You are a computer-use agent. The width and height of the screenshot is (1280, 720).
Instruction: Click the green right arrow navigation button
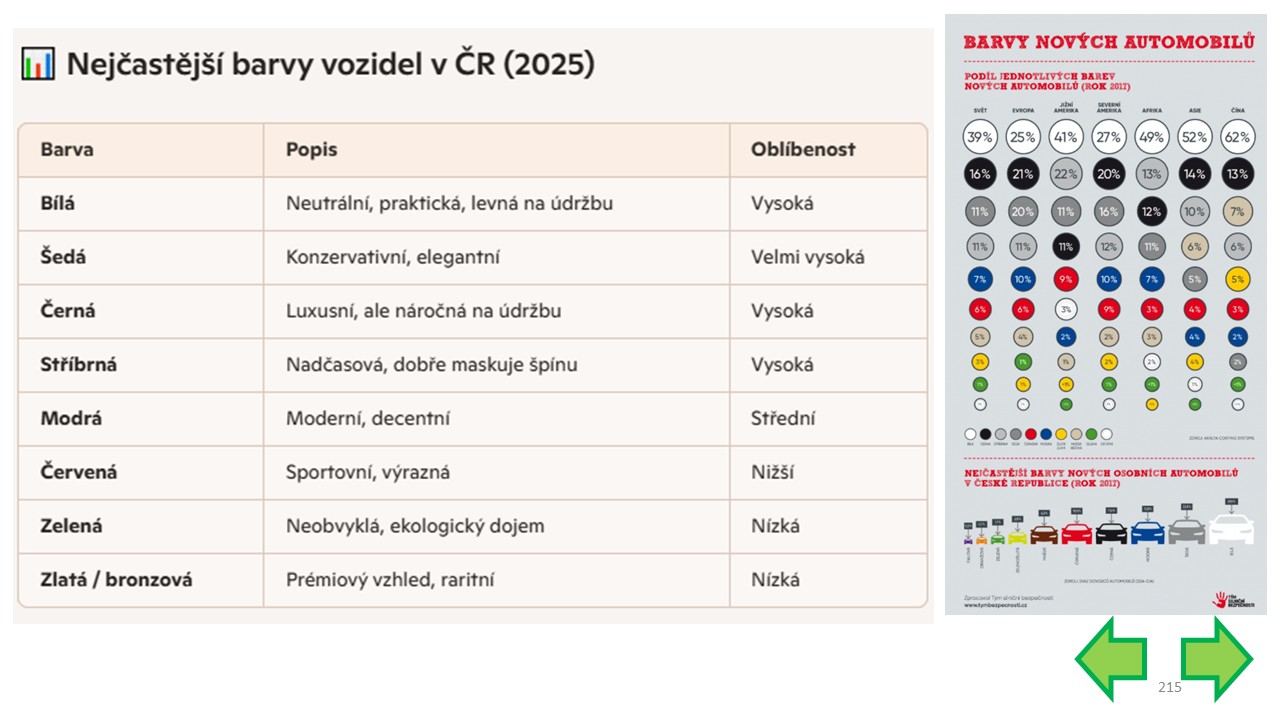pos(1216,659)
